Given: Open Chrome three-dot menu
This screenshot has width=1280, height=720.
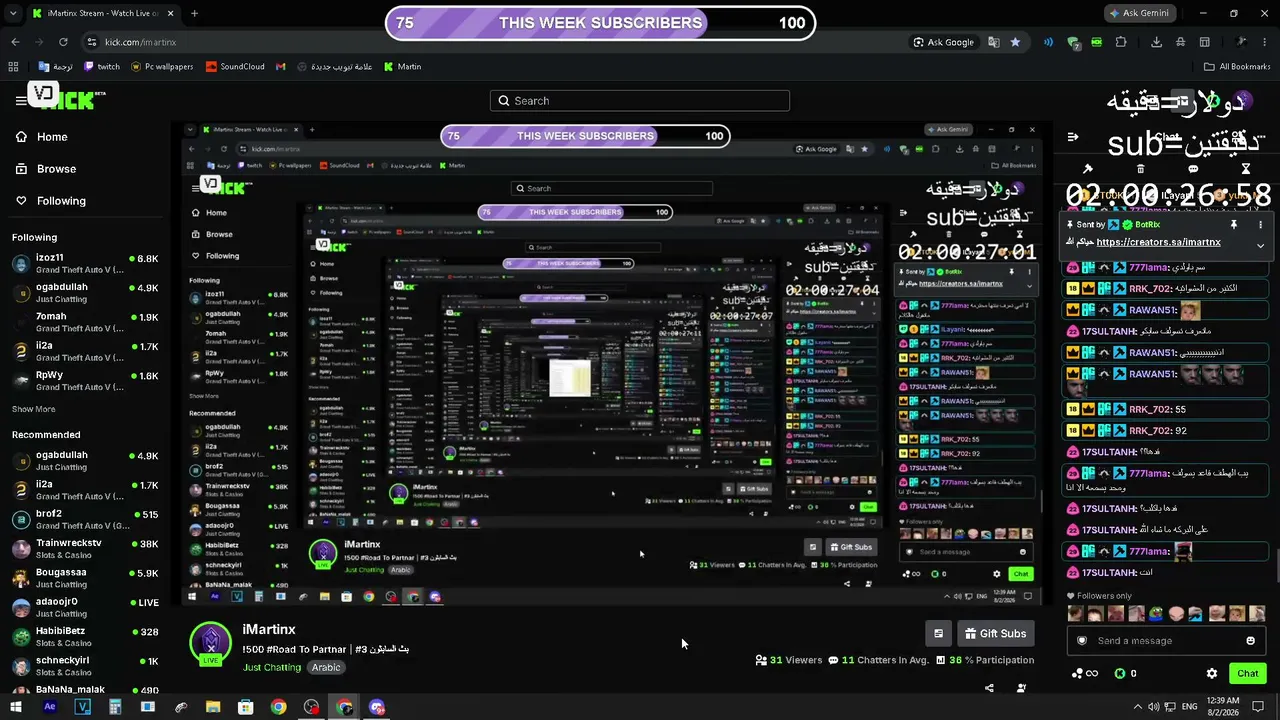Looking at the screenshot, I should [1264, 42].
